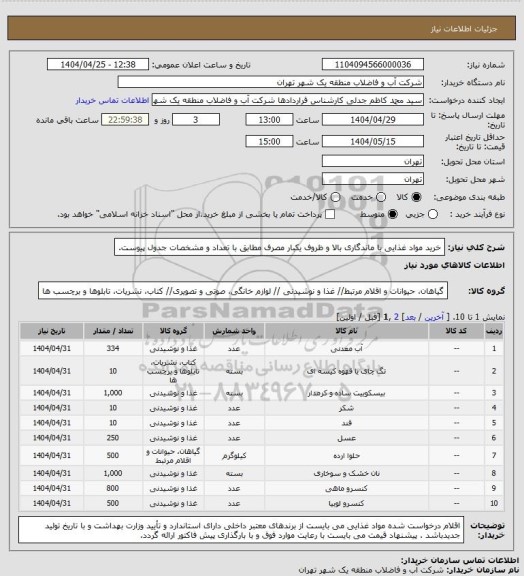This screenshot has width=524, height=576.
Task: Select the متوسط purchase type radio
Action: pyautogui.click(x=393, y=214)
